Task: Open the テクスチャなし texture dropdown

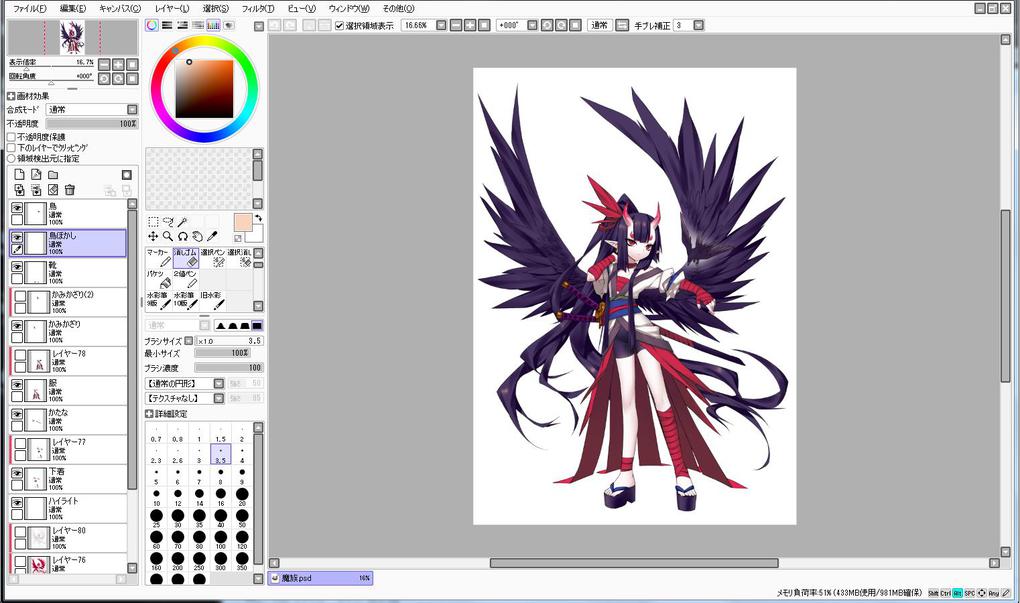Action: 219,398
